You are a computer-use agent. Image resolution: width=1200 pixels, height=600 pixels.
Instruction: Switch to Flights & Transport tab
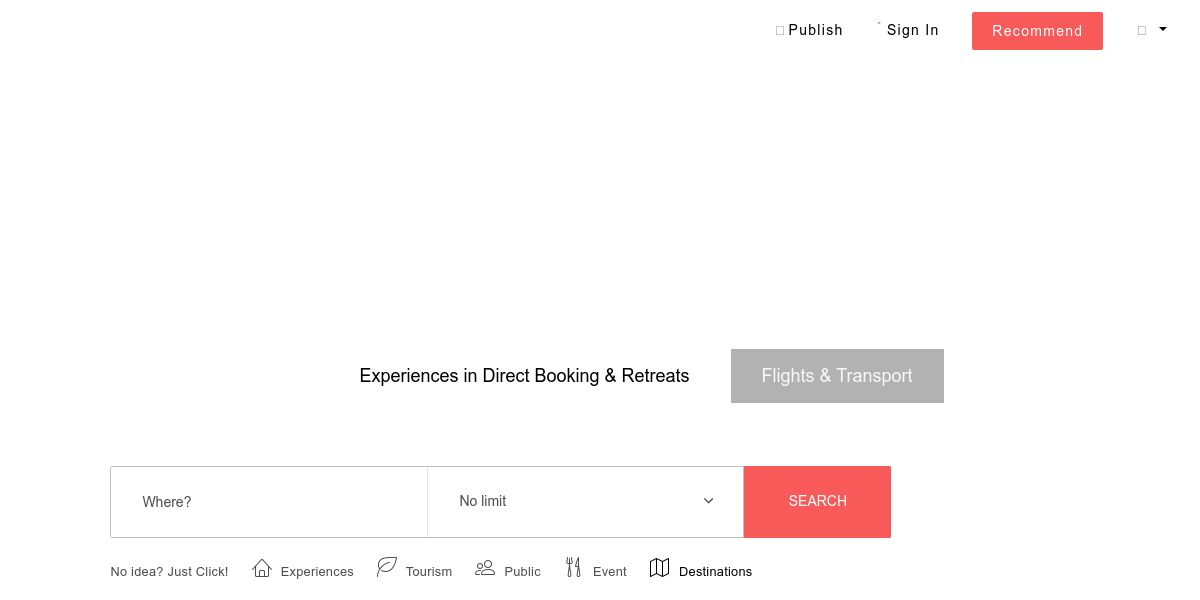(837, 376)
